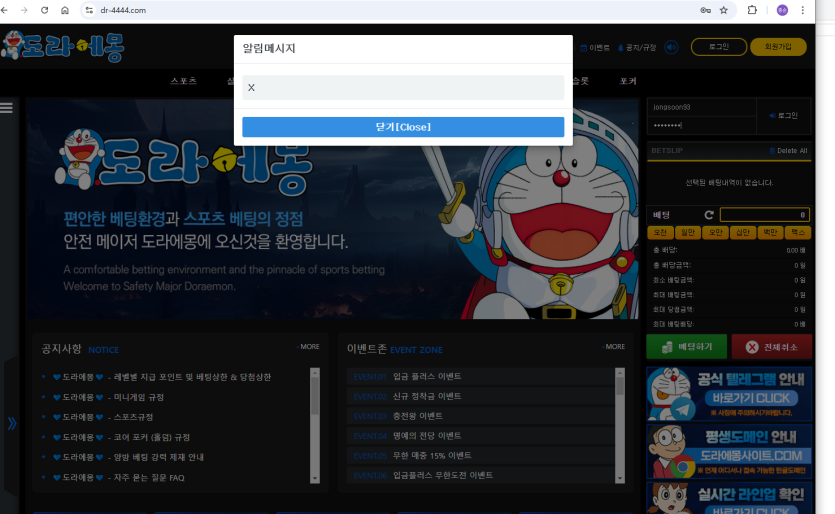This screenshot has height=514, width=835.
Task: Open EVENT.05 무한 매충 15% 이벤트
Action: 480,455
